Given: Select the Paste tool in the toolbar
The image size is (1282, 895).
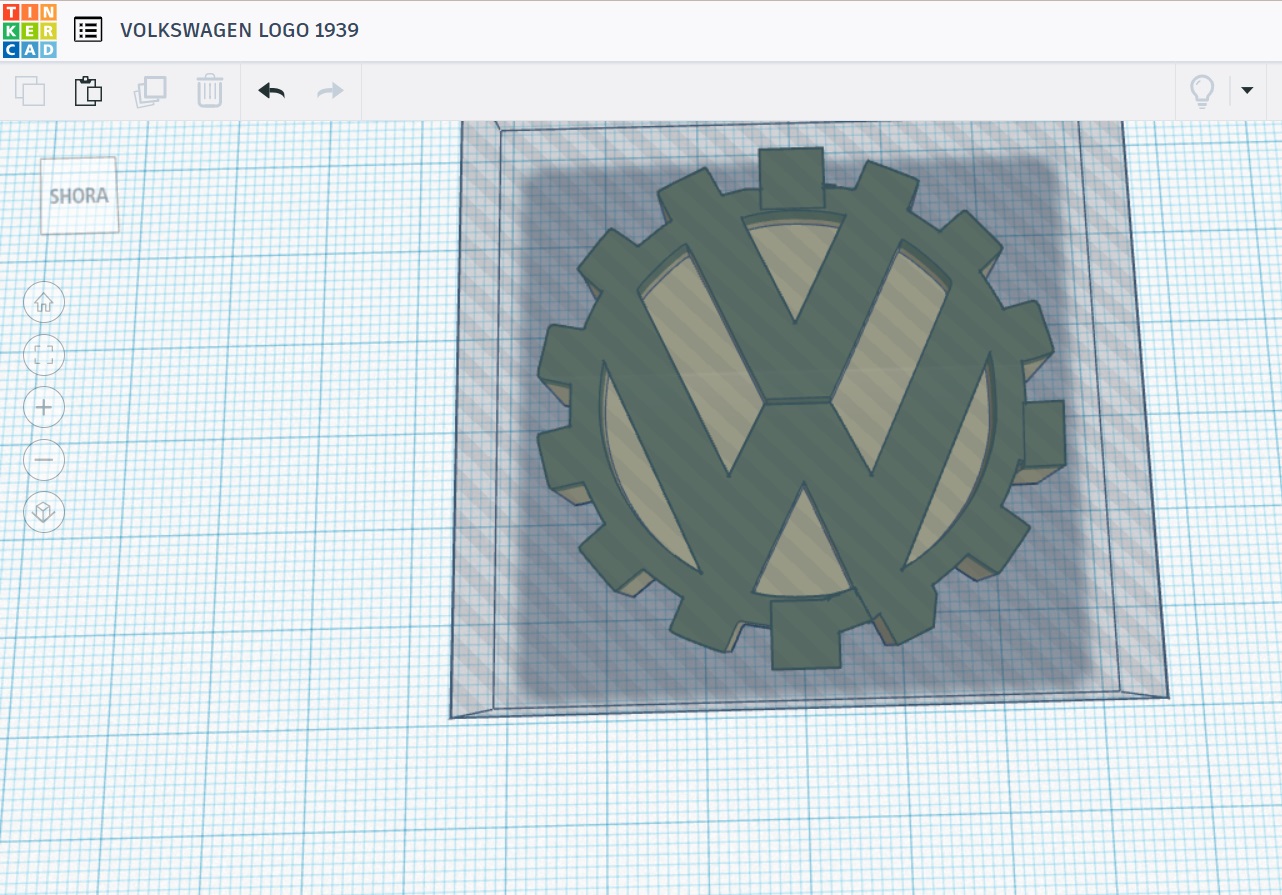Looking at the screenshot, I should coord(88,90).
